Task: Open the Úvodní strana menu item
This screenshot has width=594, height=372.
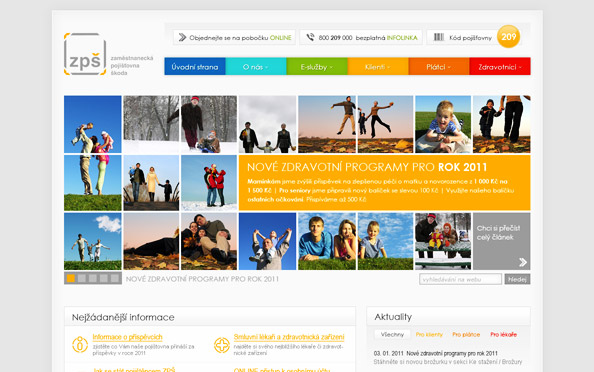Action: (195, 67)
